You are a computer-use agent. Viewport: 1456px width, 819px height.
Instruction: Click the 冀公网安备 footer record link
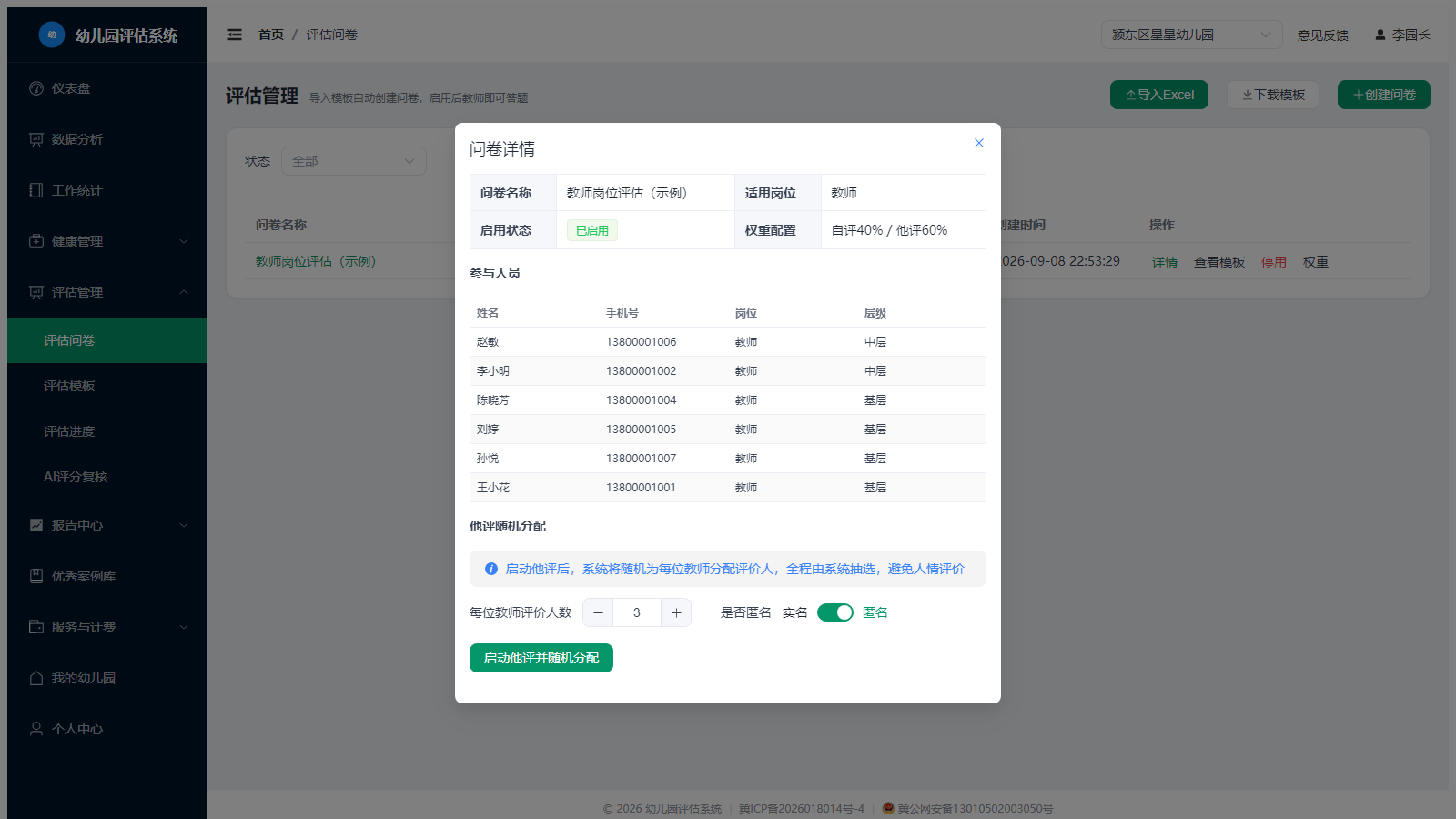pyautogui.click(x=968, y=808)
